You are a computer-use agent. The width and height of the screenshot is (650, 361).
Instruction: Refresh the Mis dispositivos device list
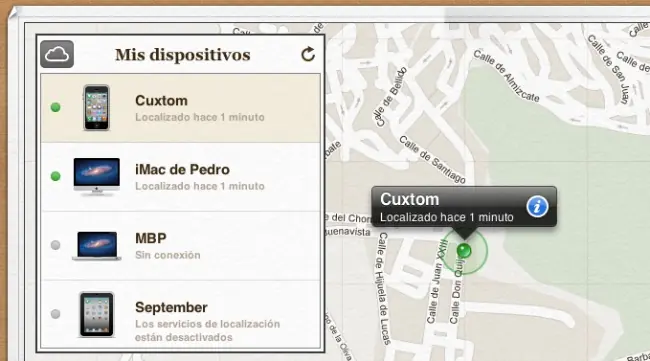click(x=308, y=54)
